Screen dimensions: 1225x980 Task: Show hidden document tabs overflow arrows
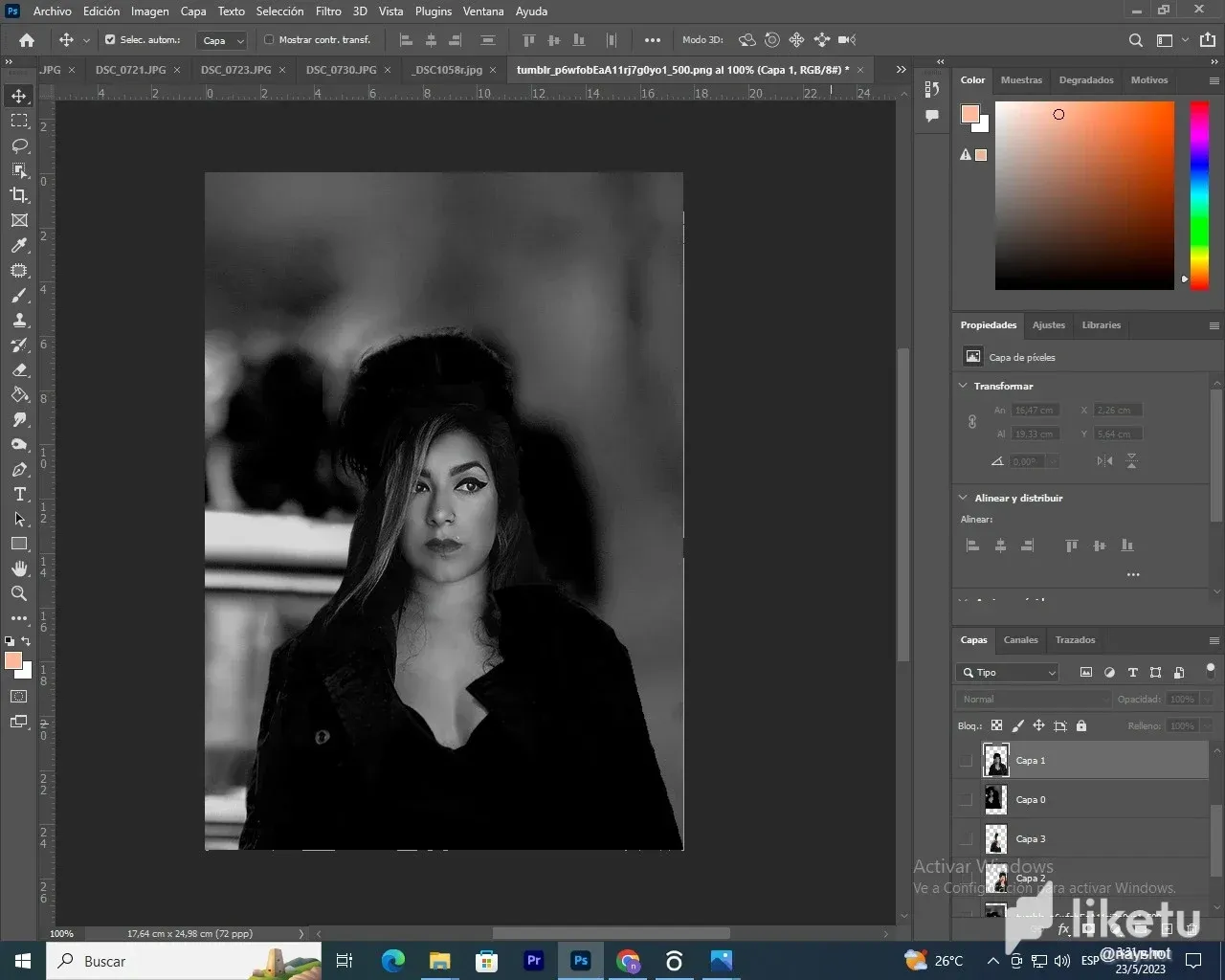pos(901,70)
